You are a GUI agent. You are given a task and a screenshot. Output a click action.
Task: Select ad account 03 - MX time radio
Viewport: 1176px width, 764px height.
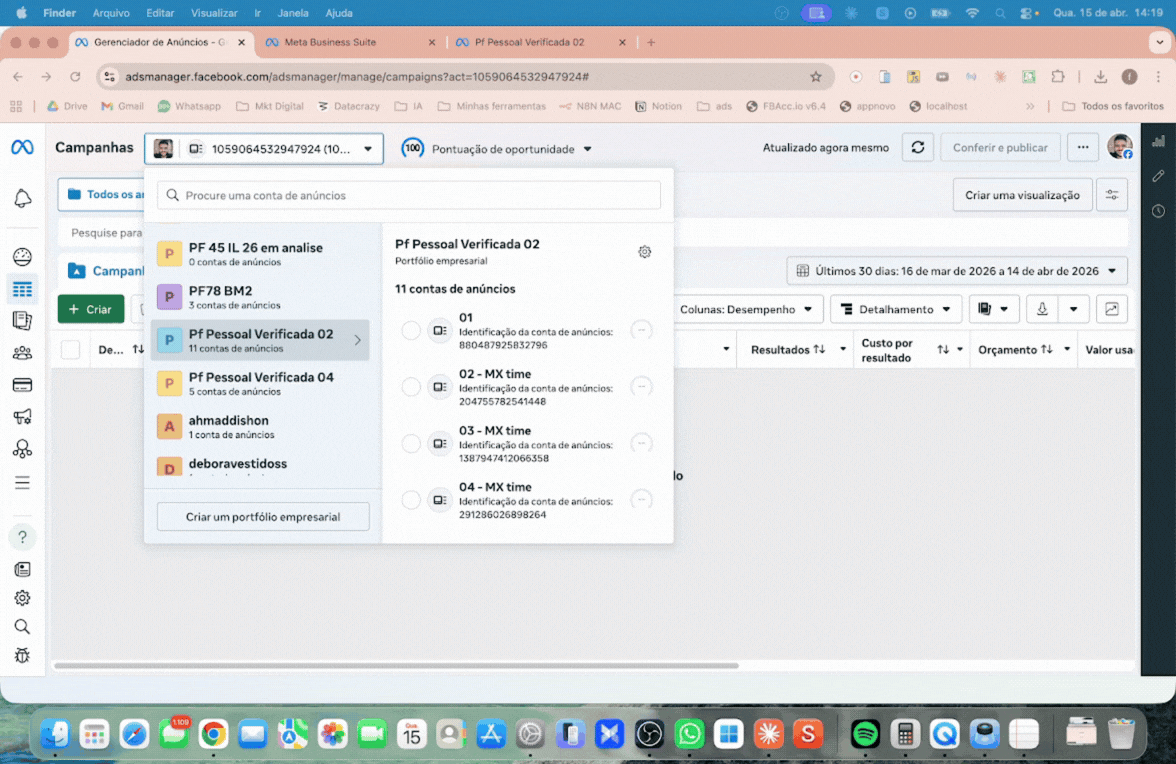click(x=410, y=444)
